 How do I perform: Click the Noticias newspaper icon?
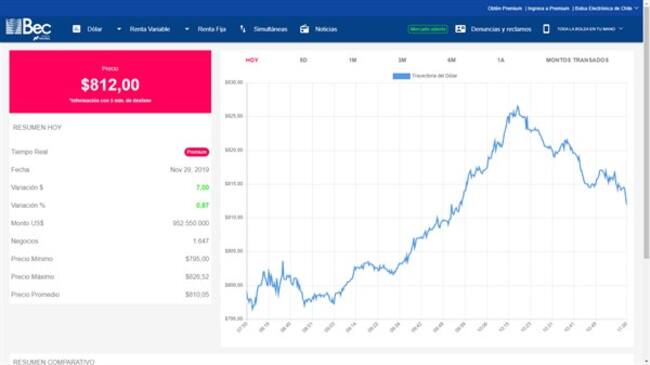(304, 29)
